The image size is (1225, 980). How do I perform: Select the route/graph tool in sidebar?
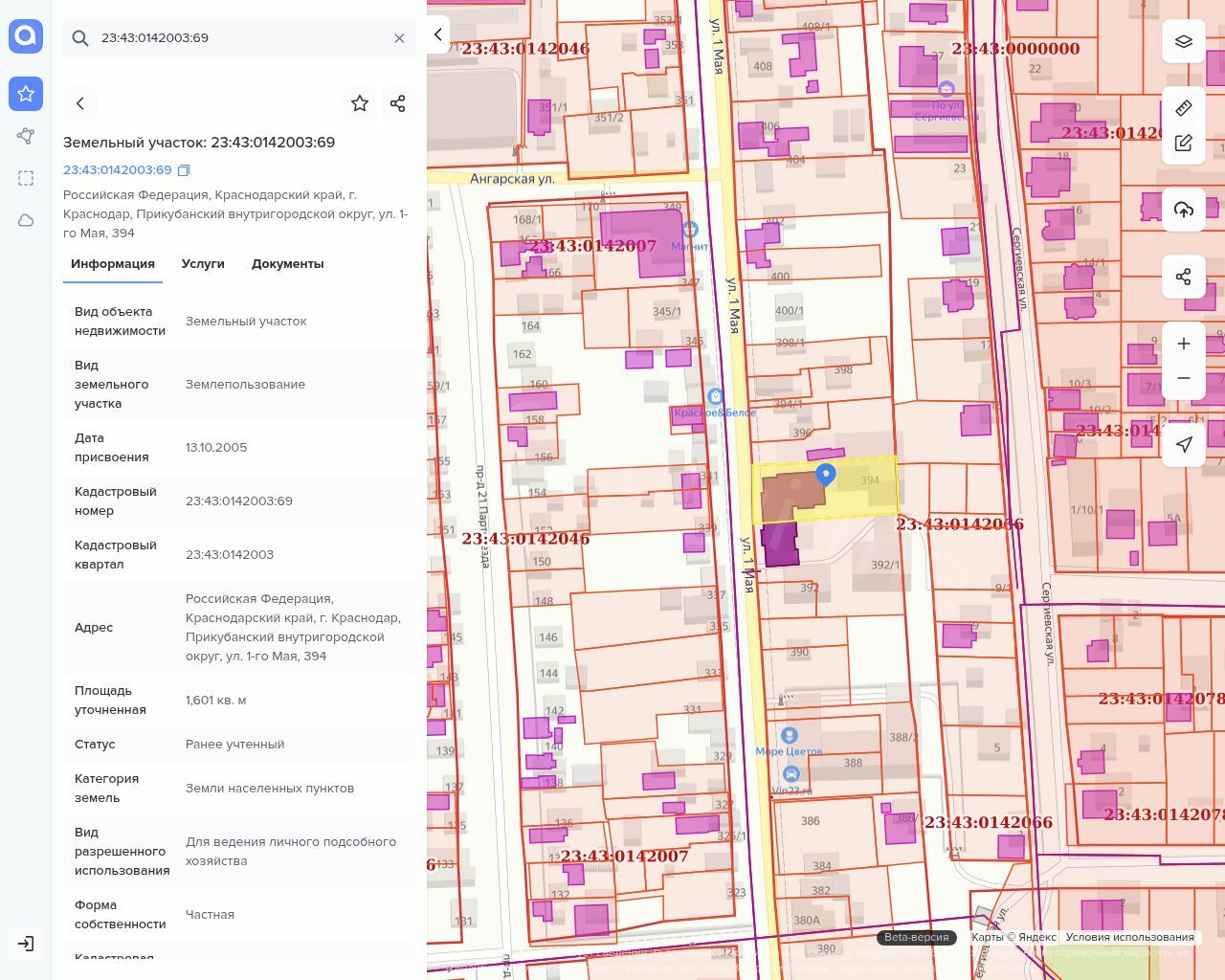click(26, 136)
